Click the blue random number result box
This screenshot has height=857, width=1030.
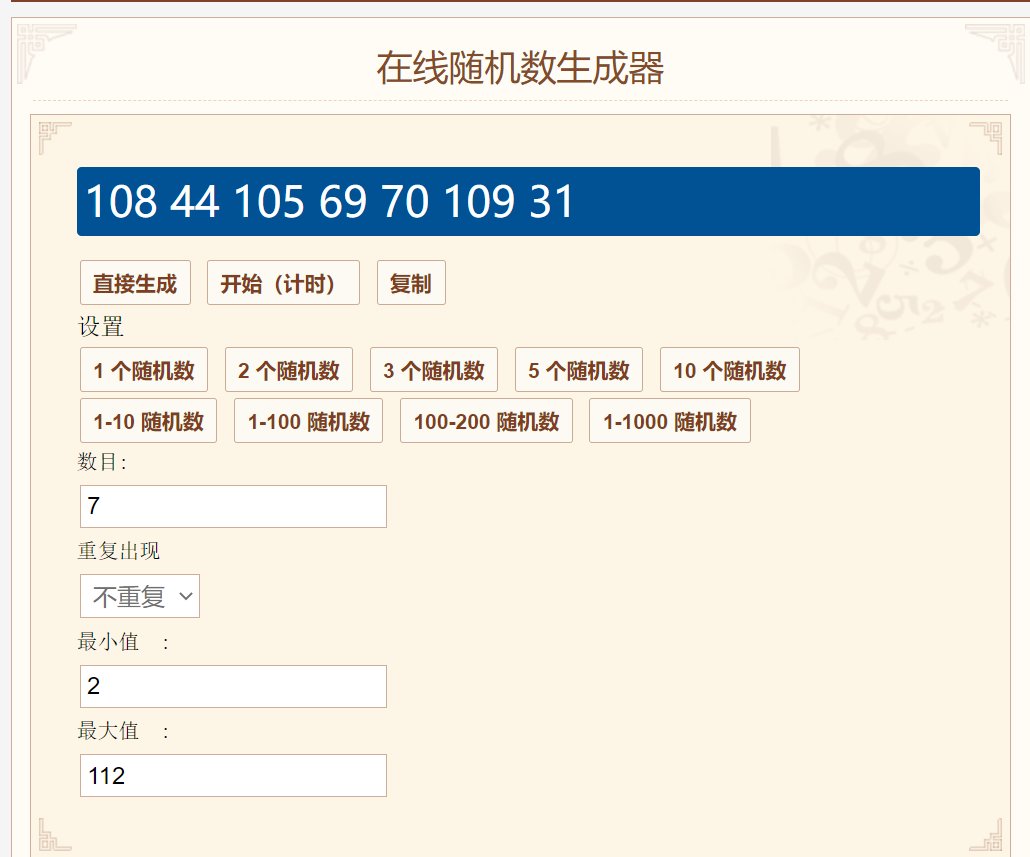528,202
